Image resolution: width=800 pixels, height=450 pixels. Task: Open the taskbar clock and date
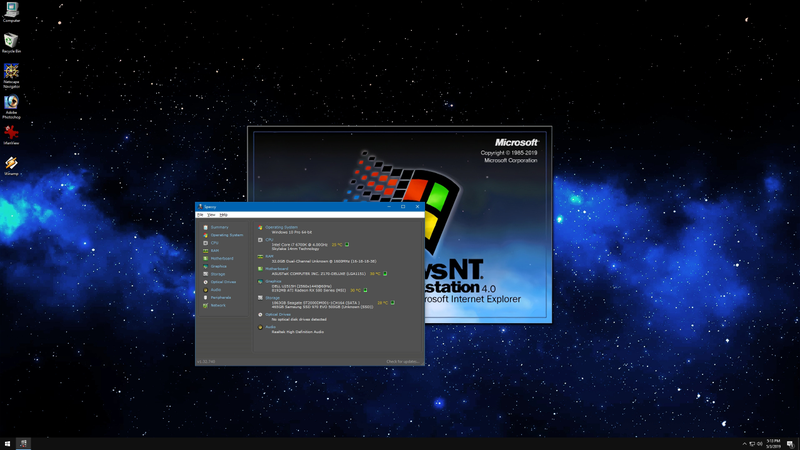(773, 444)
